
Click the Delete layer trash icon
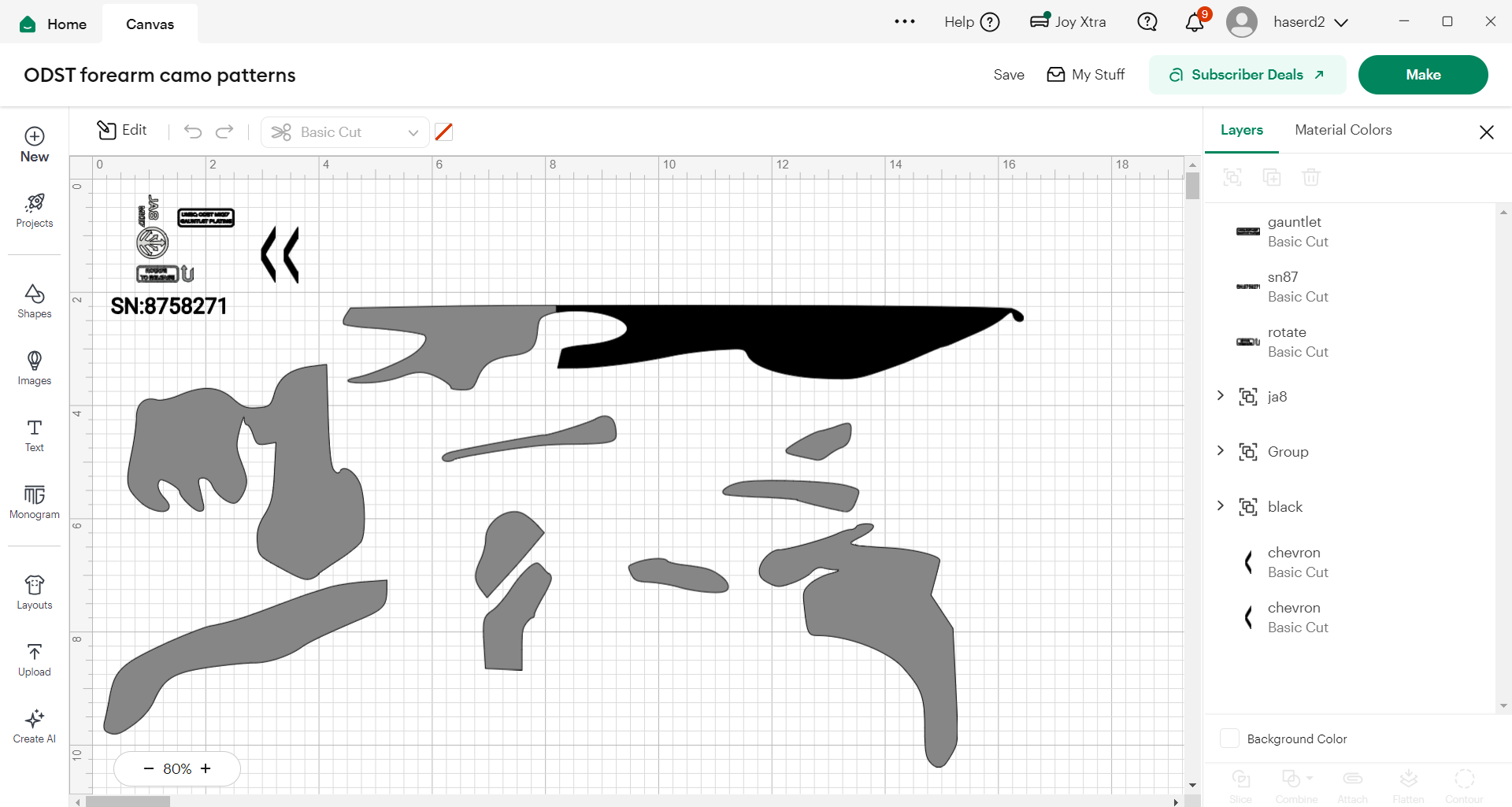[1311, 177]
